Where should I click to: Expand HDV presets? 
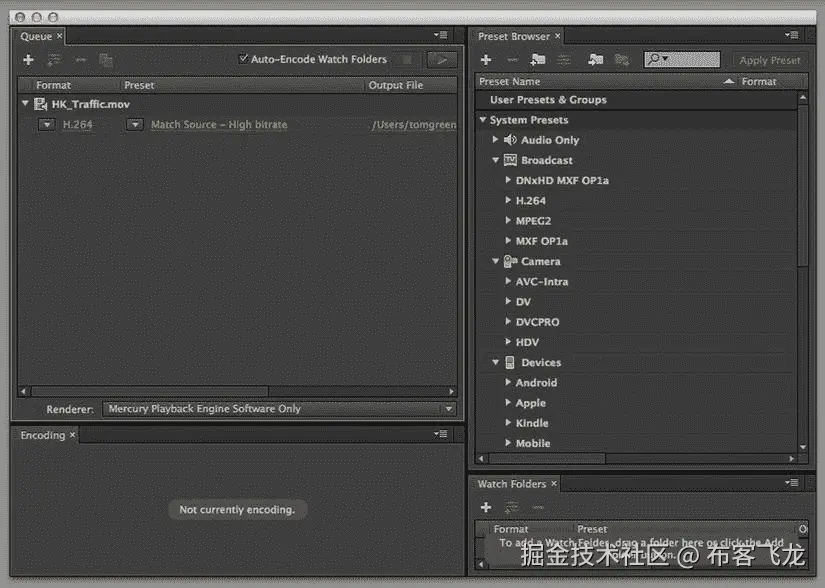pyautogui.click(x=508, y=341)
